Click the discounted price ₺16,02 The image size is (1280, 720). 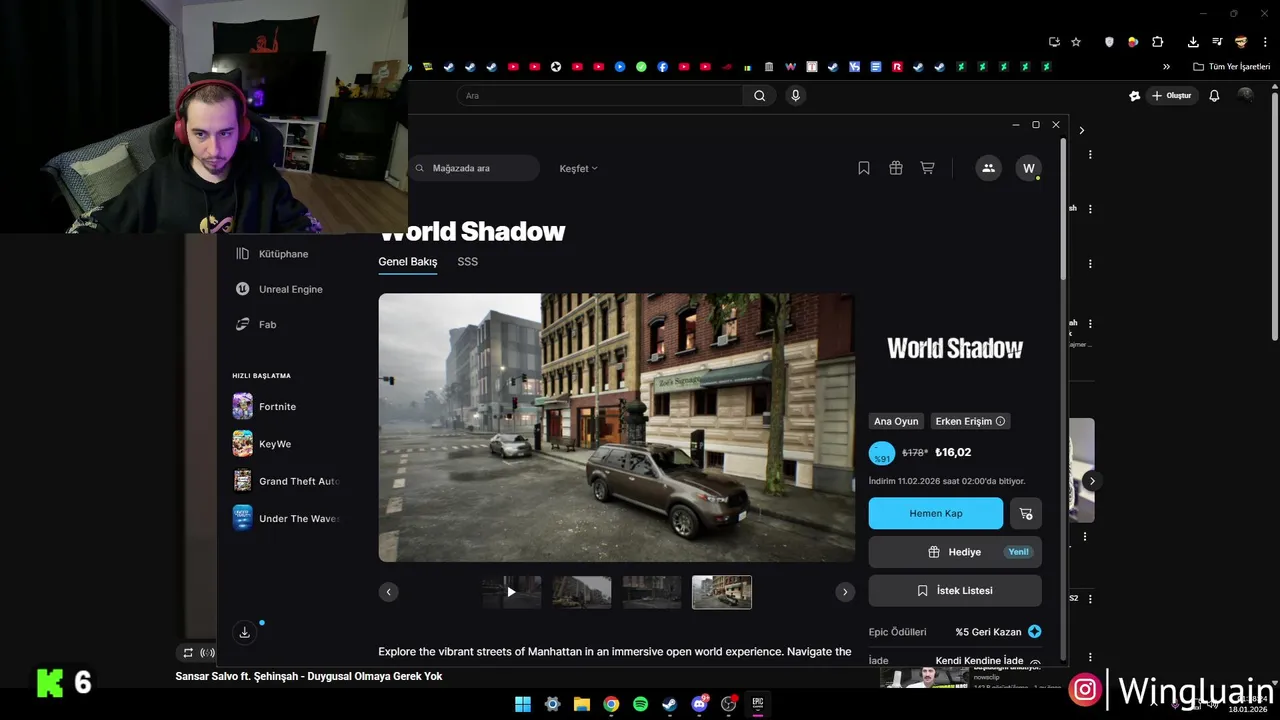pyautogui.click(x=953, y=452)
